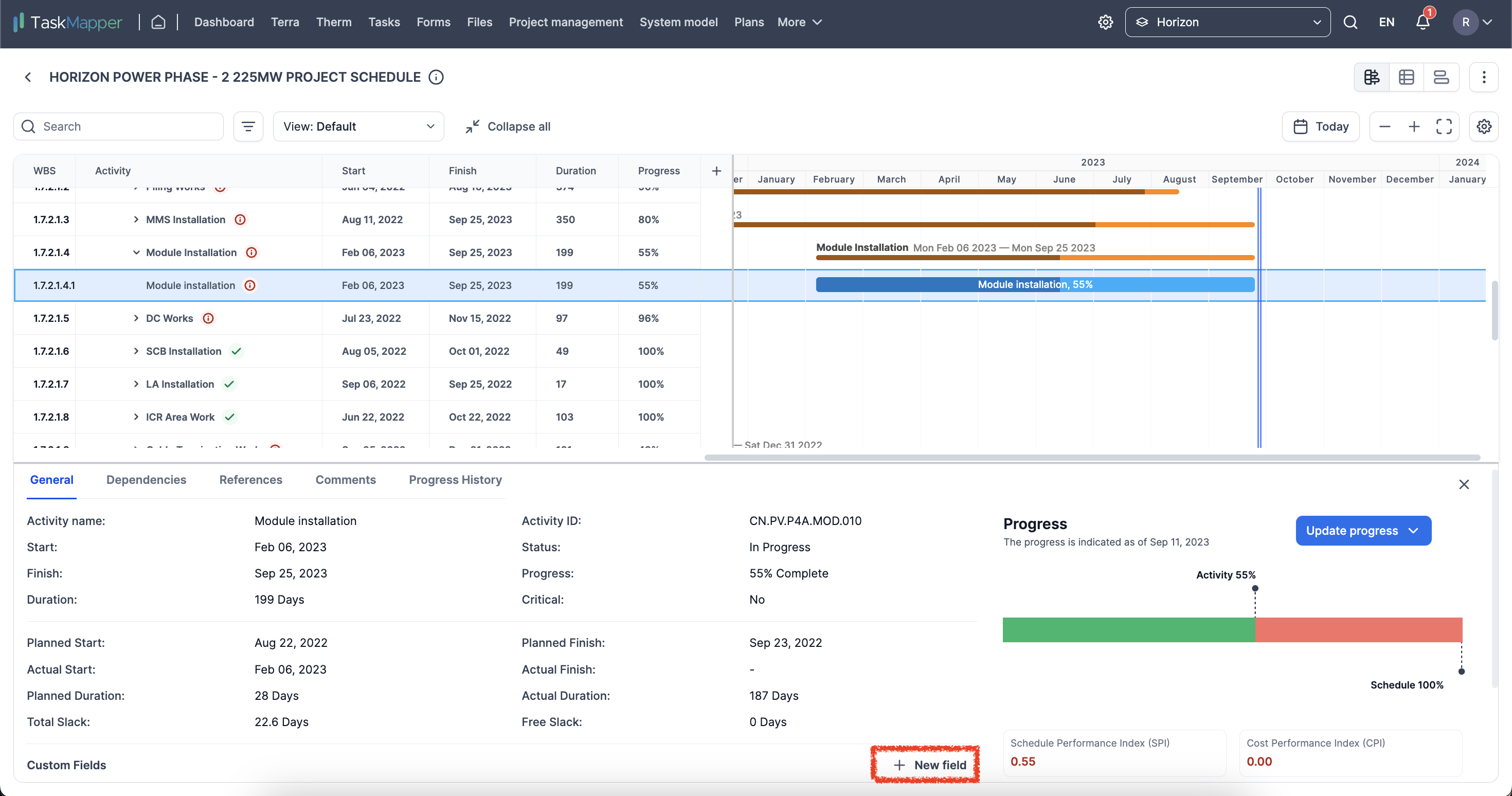
Task: Click the notifications bell icon
Action: pos(1422,22)
